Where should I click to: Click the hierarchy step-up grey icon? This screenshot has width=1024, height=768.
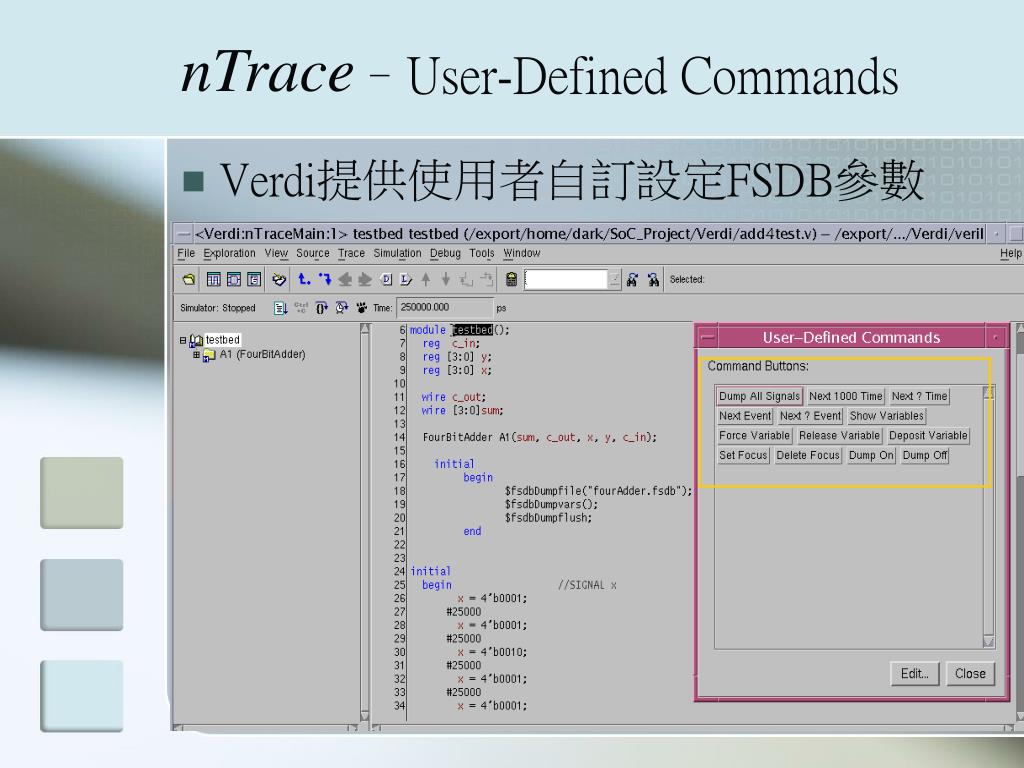tap(466, 280)
